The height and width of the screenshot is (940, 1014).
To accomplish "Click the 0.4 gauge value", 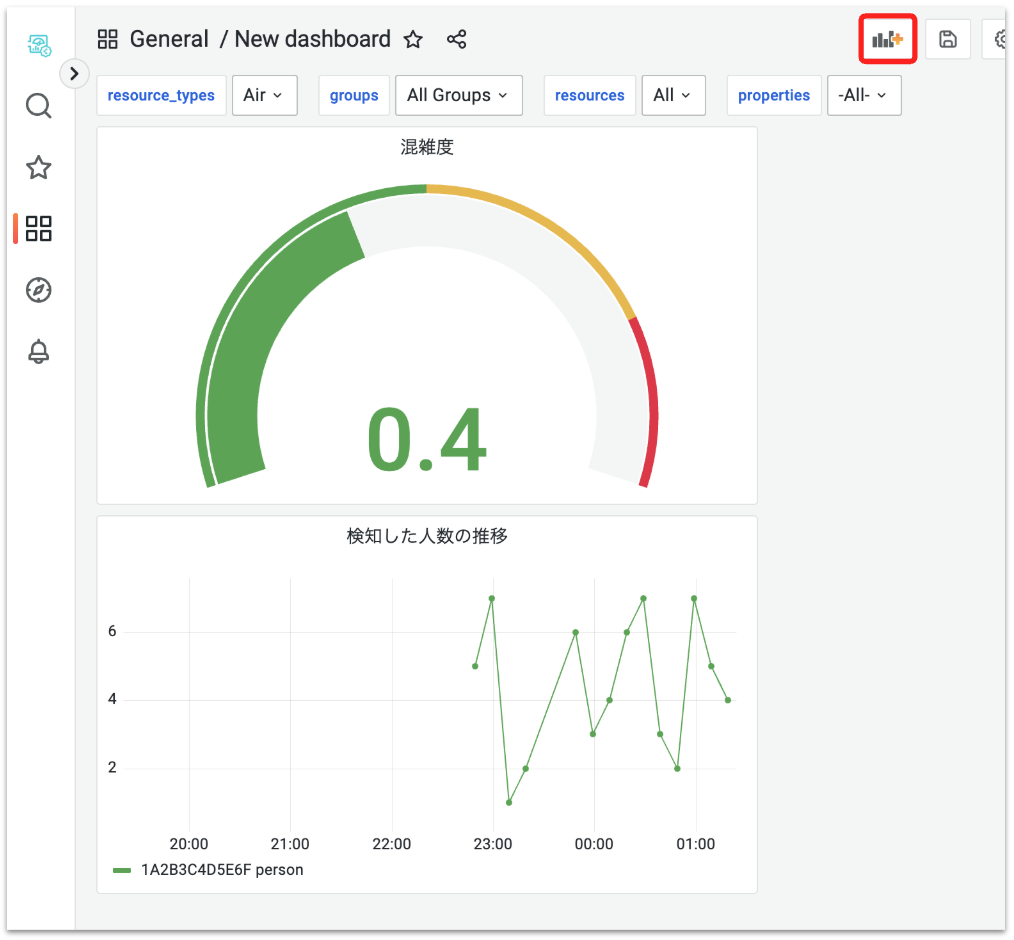I will [x=427, y=440].
